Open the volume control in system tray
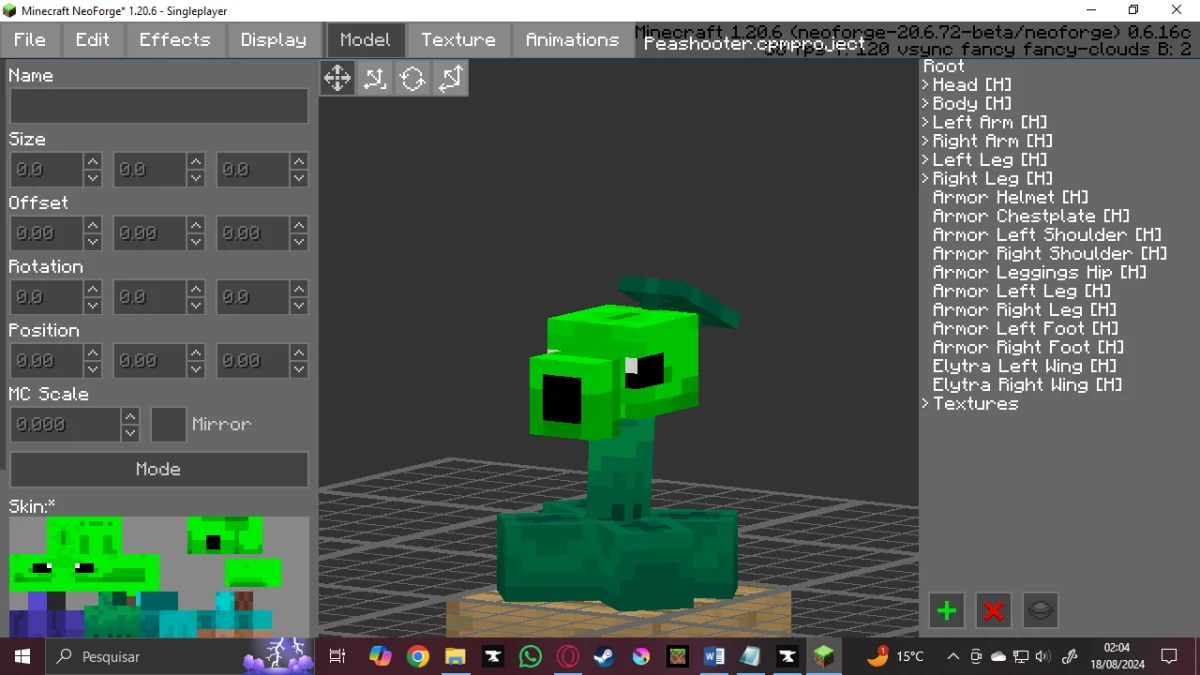Screen dimensions: 1200x675 click(1043, 657)
